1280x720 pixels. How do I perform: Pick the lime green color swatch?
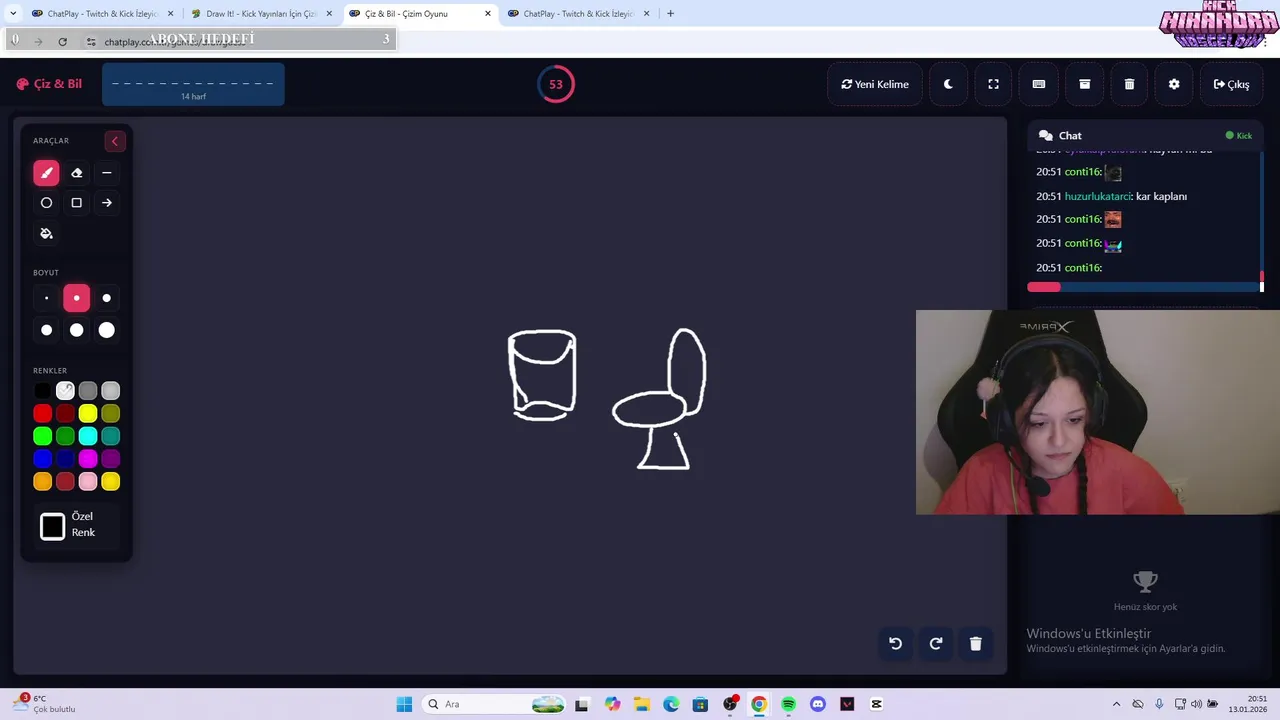click(42, 436)
